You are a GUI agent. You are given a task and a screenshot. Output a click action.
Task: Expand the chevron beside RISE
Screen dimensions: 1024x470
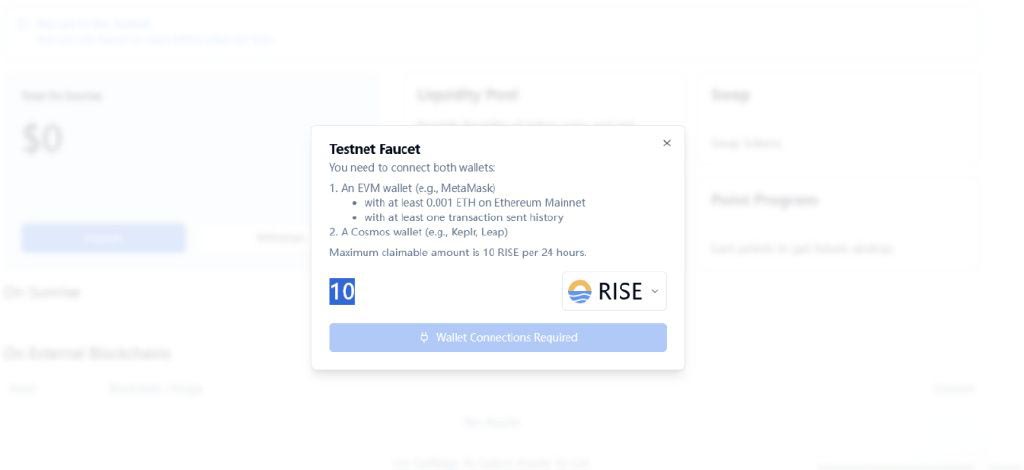point(654,291)
